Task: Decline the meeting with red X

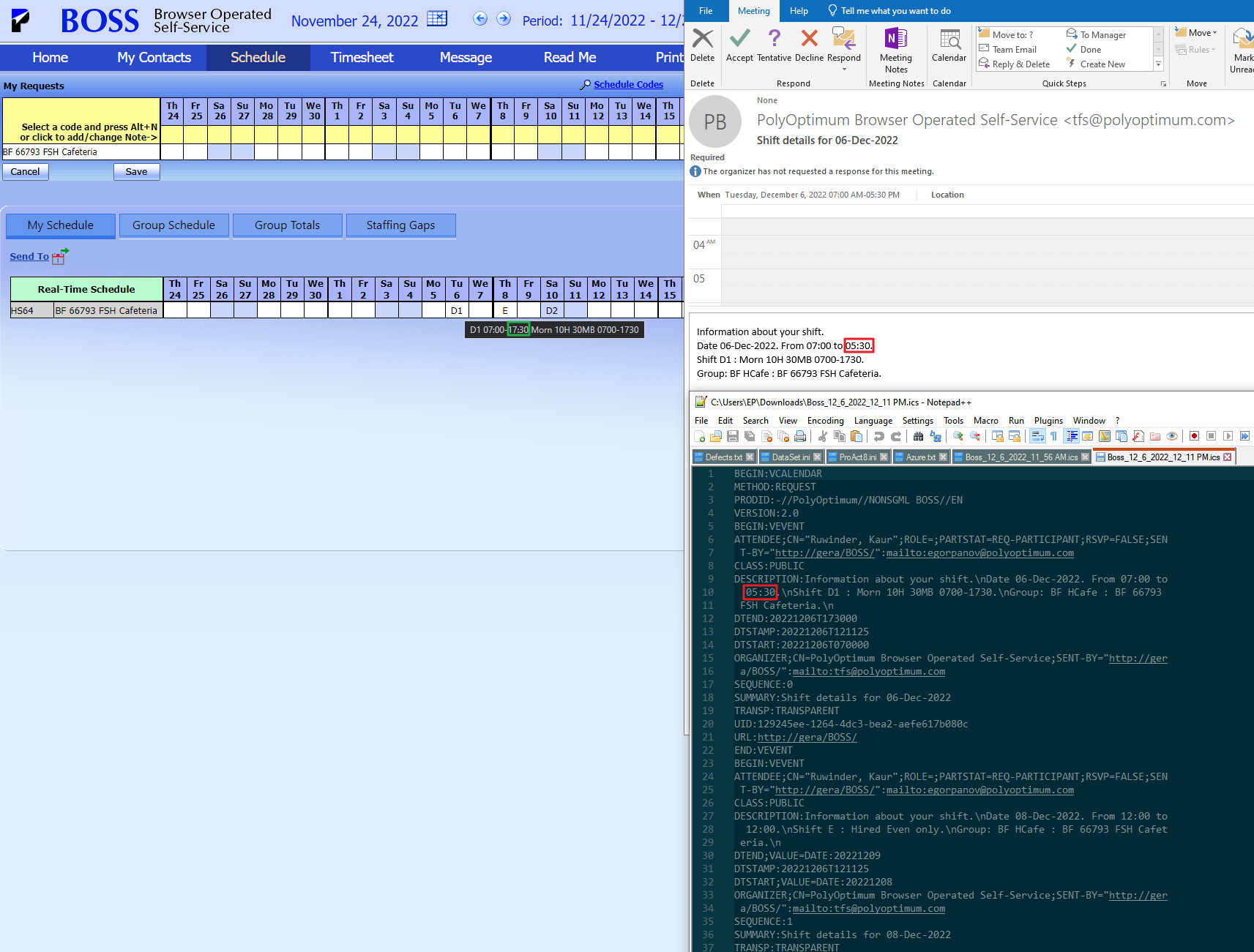Action: click(x=809, y=45)
